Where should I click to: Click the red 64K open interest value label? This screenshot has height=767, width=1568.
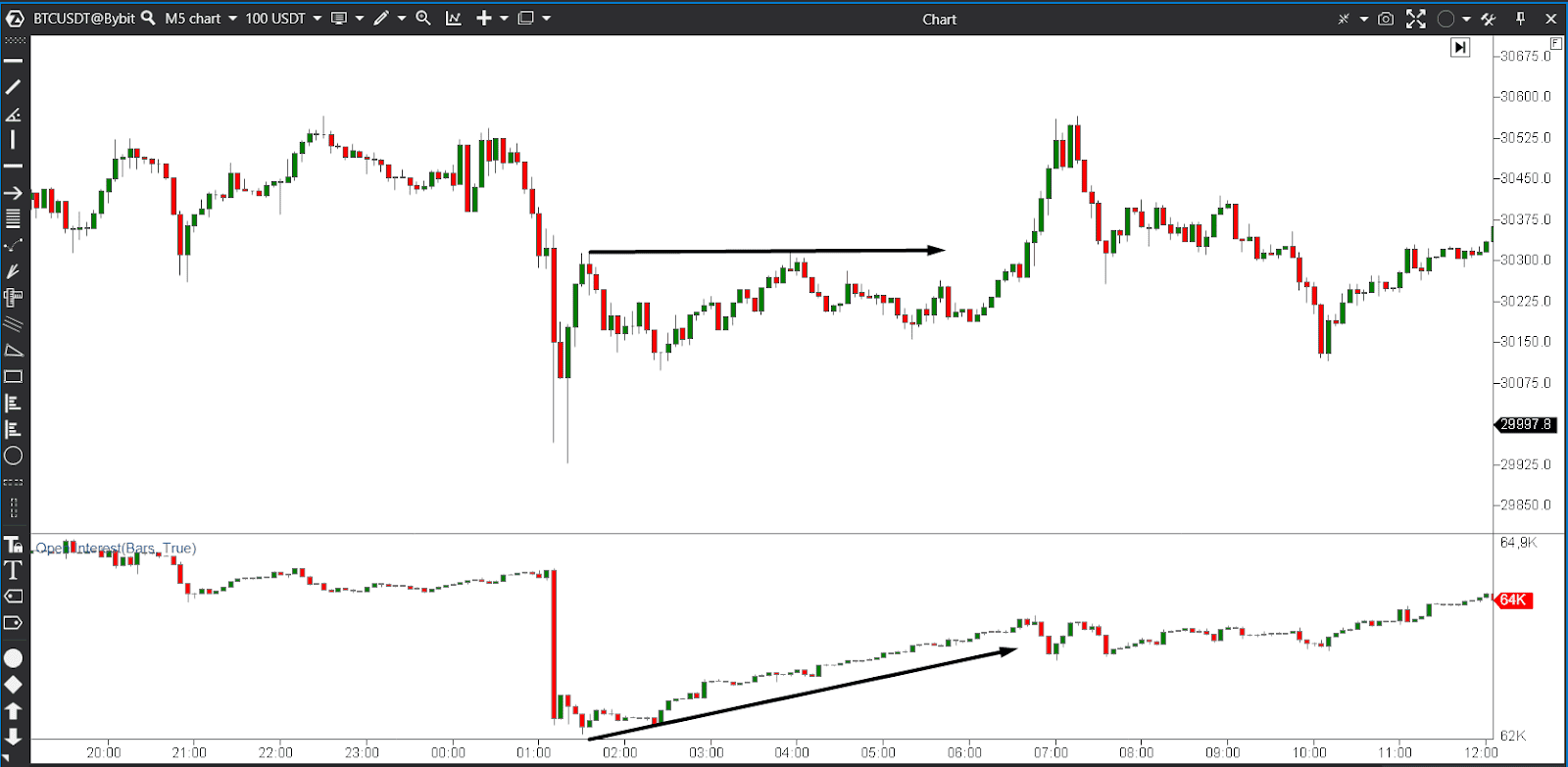pos(1513,600)
